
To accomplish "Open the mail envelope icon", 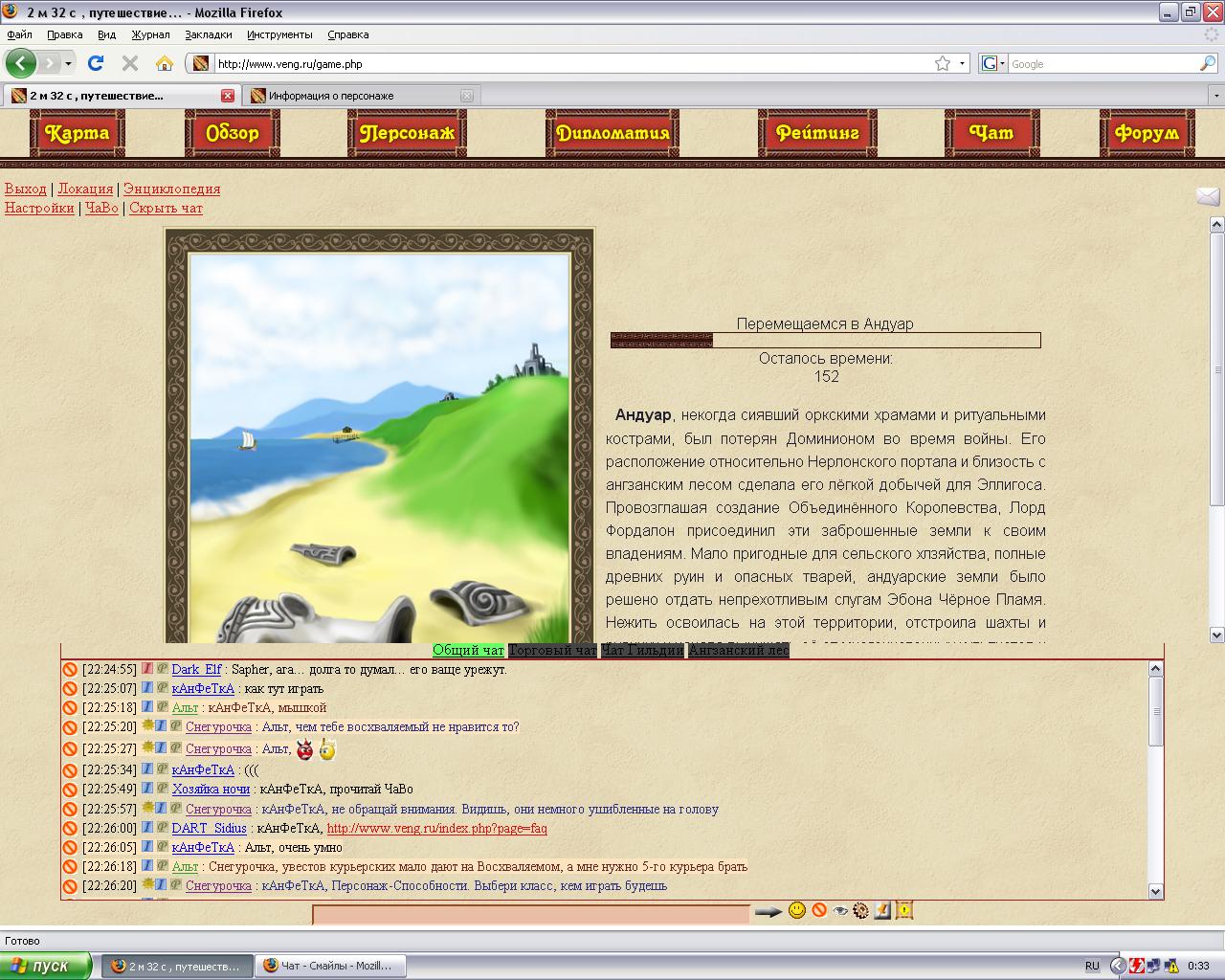I will (x=1208, y=196).
